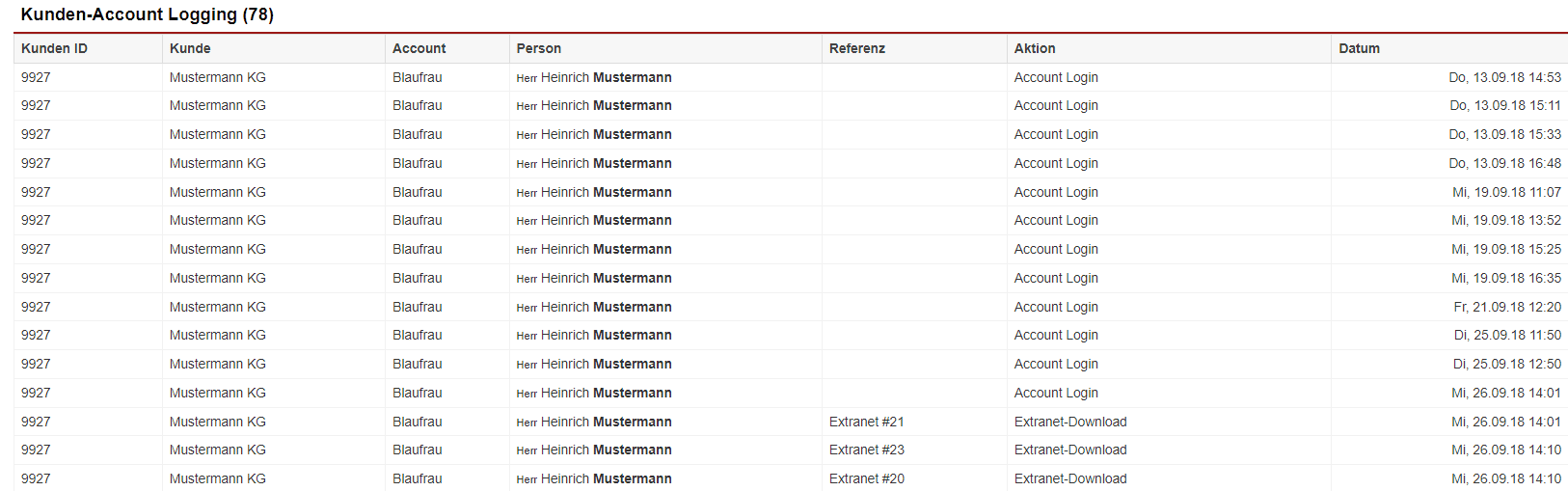Click the "Kunden-Account Logging (78)" title
Image resolution: width=1568 pixels, height=491 pixels.
[x=147, y=14]
